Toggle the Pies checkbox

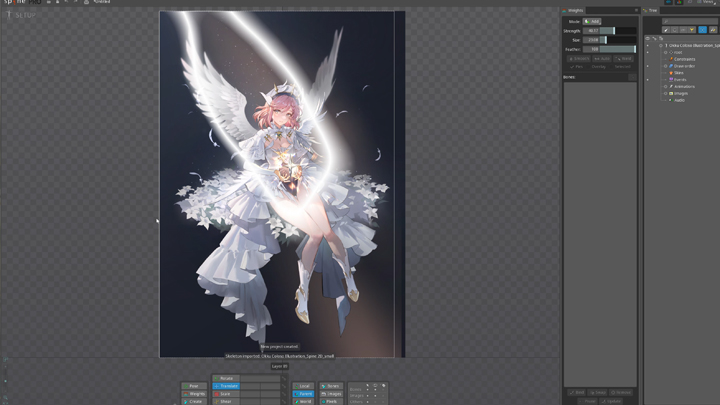pyautogui.click(x=576, y=67)
